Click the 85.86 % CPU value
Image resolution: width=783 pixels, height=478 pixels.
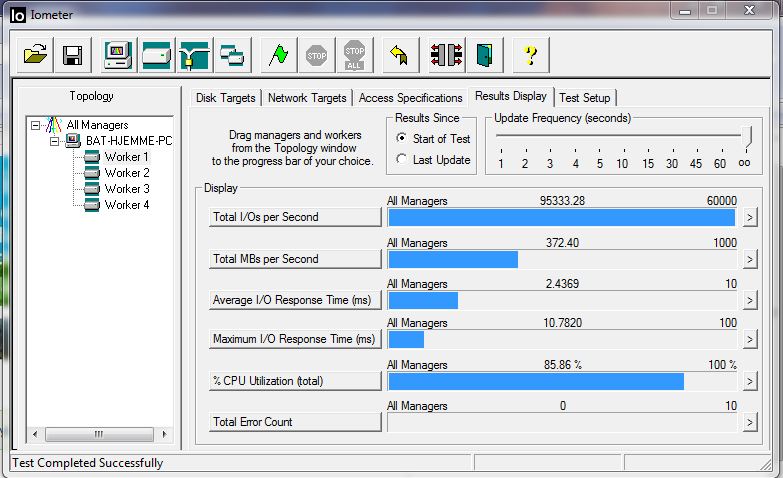[563, 365]
